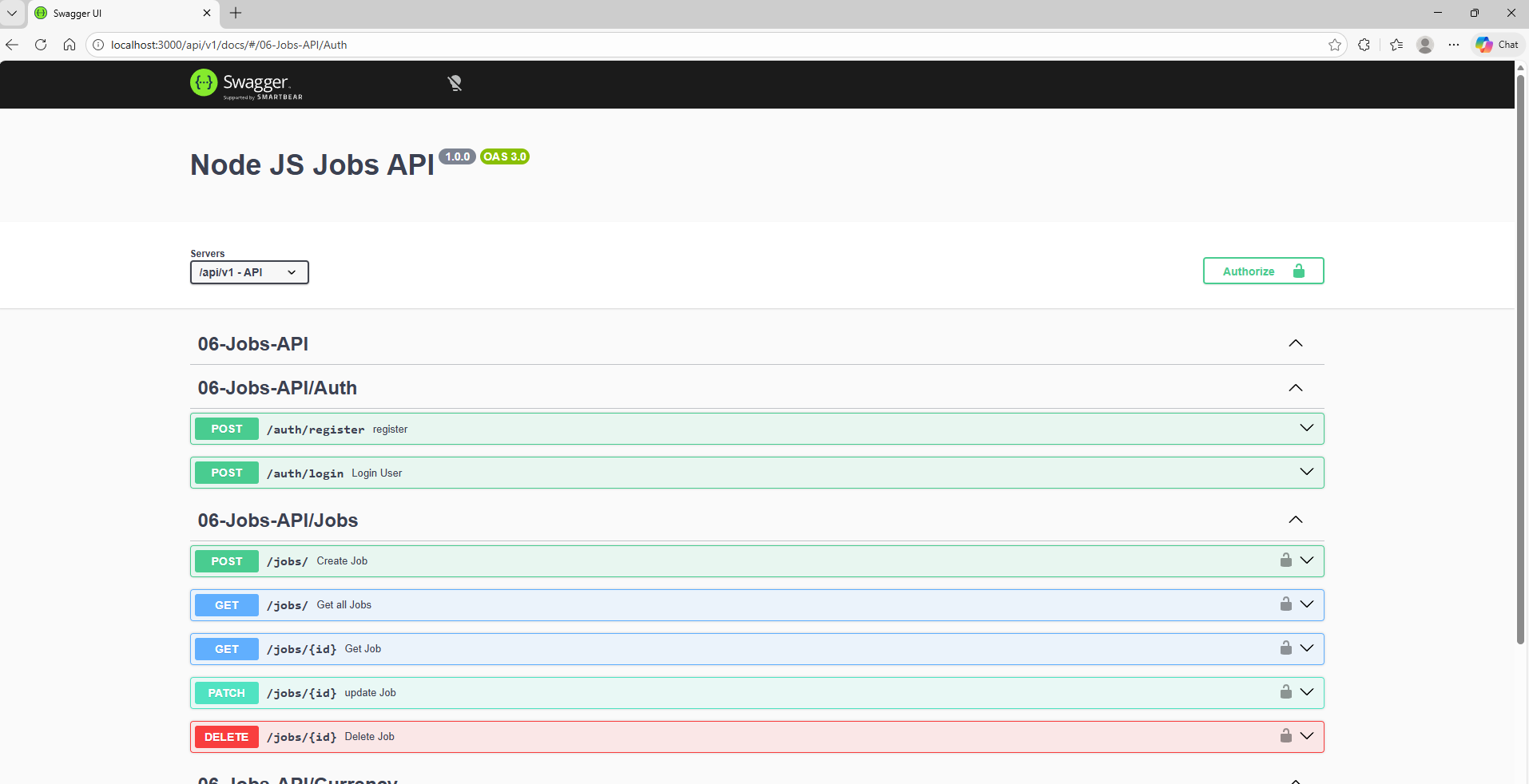1529x784 pixels.
Task: Click the page vertical scrollbar thumb
Action: [x=1521, y=358]
